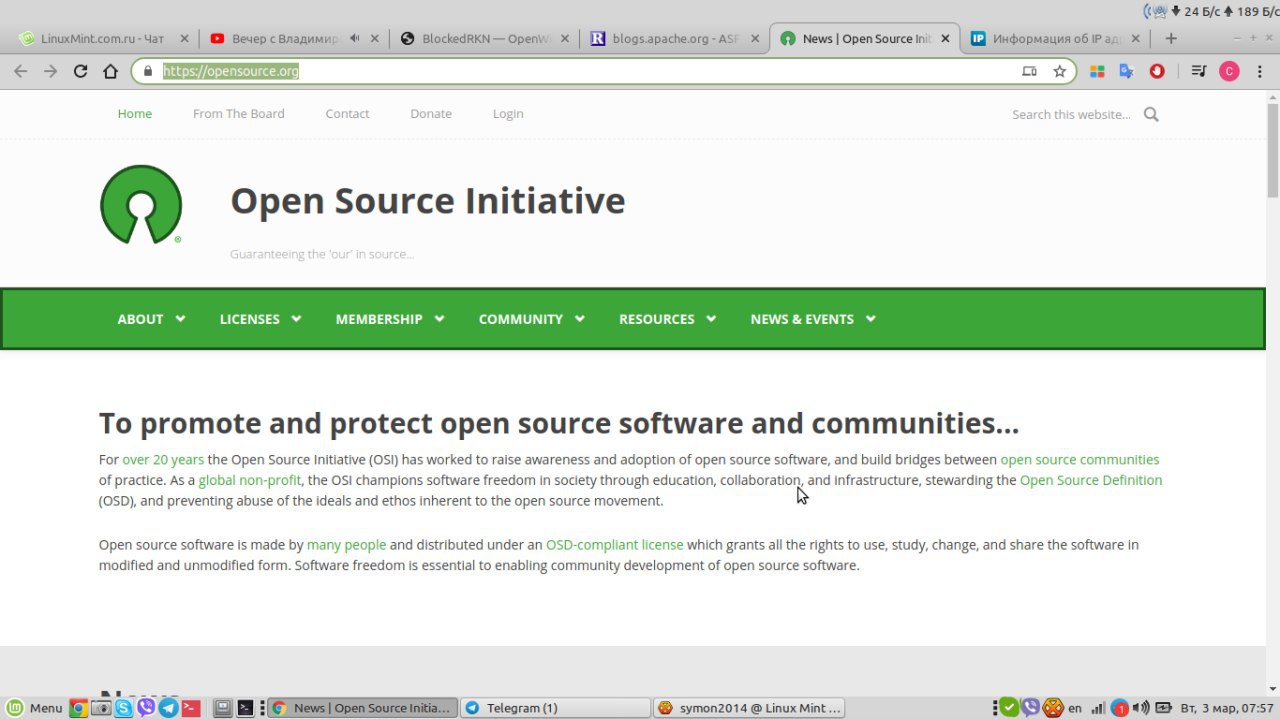1280x719 pixels.
Task: Open the Login link
Action: [x=508, y=114]
